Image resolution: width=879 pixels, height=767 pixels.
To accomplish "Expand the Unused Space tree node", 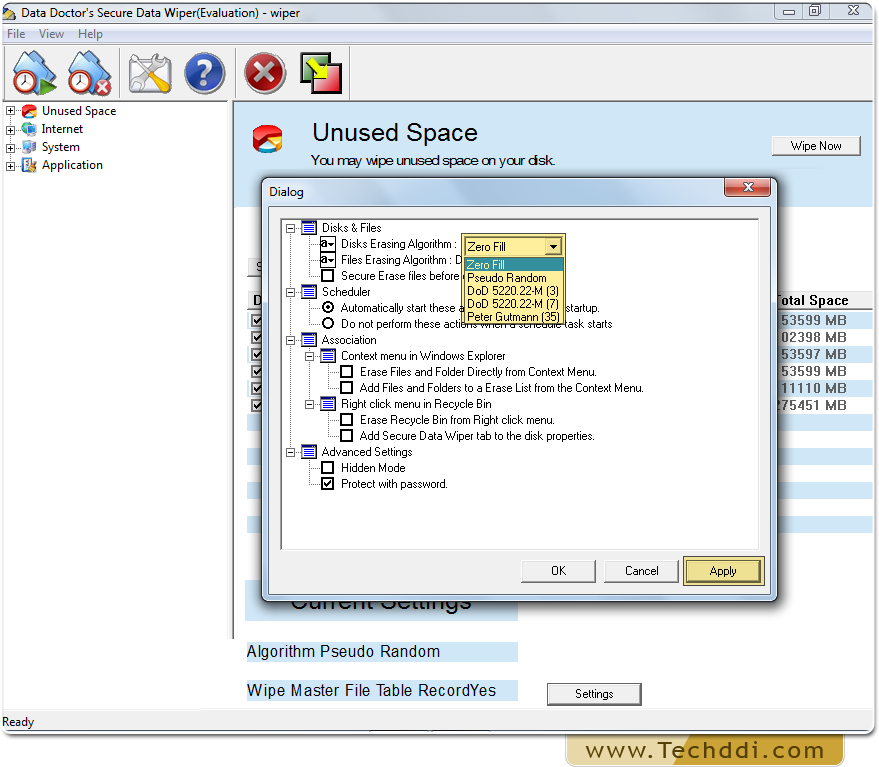I will [10, 111].
